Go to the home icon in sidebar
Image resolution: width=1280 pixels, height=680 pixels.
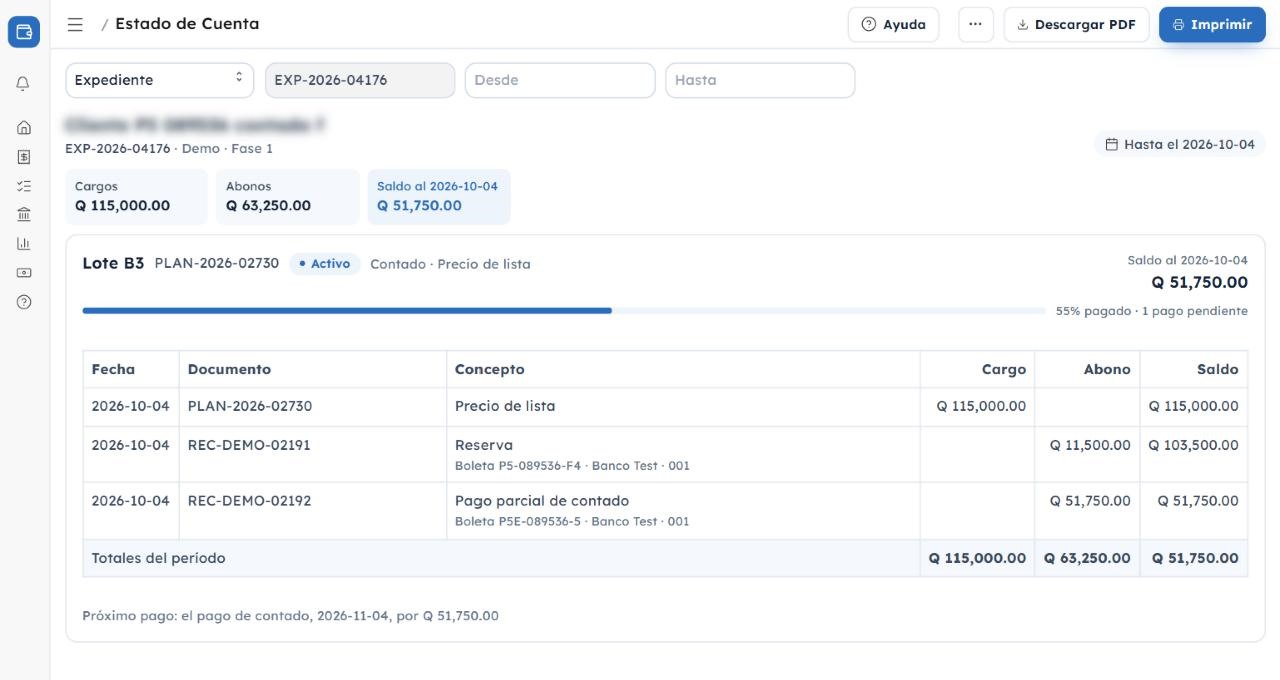24,128
